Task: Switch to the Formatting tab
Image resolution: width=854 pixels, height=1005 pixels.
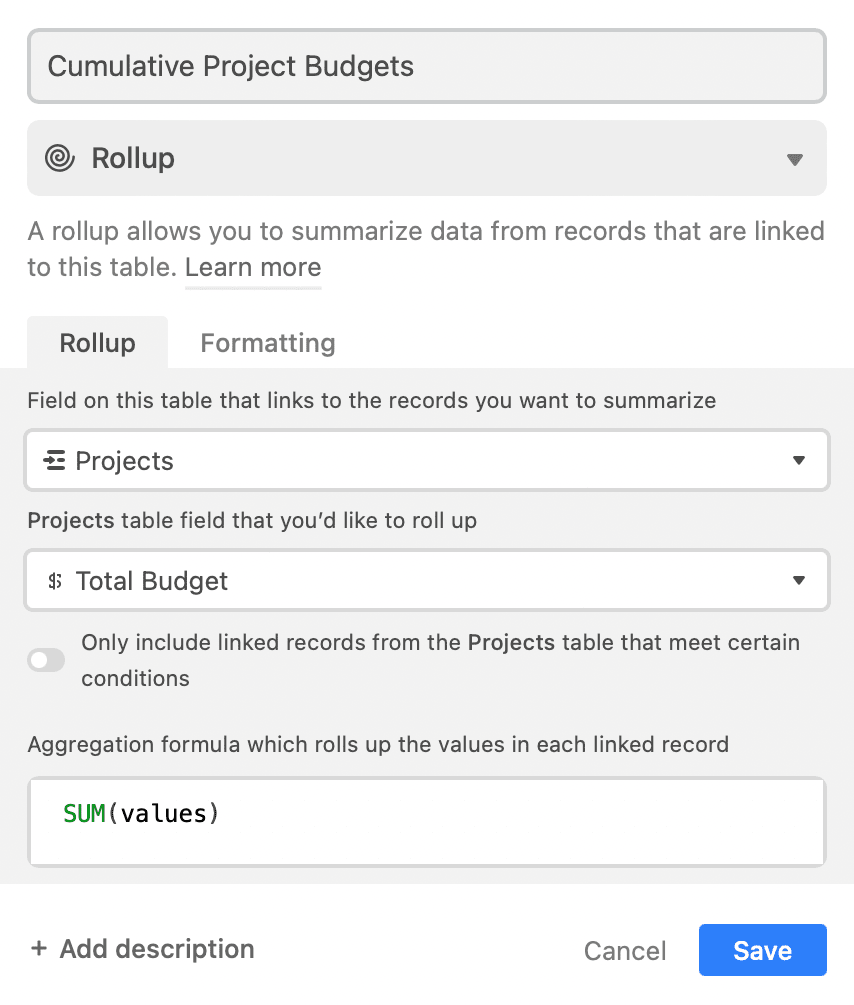Action: coord(267,342)
